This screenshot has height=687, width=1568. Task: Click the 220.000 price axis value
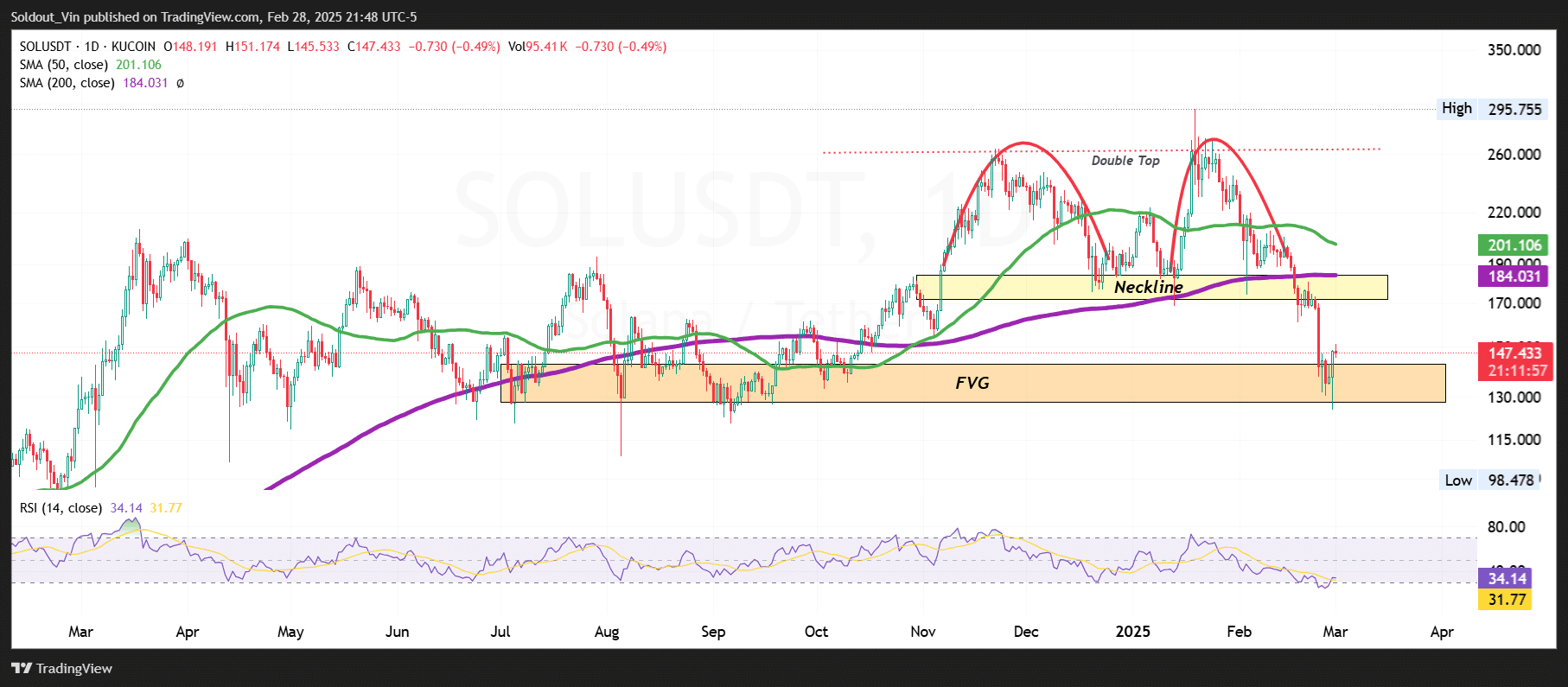(1514, 213)
